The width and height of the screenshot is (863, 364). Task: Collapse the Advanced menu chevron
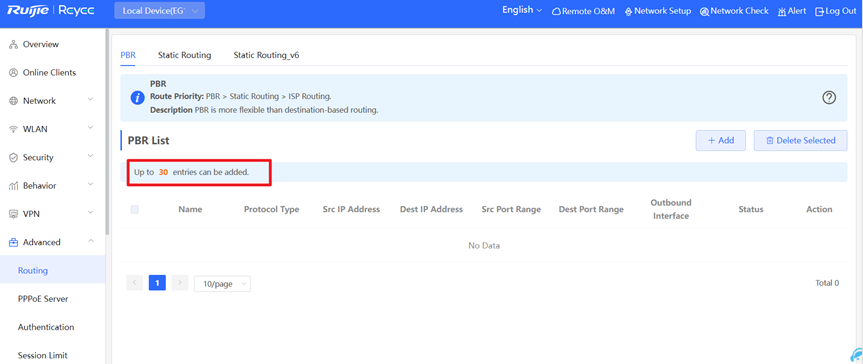coord(91,242)
